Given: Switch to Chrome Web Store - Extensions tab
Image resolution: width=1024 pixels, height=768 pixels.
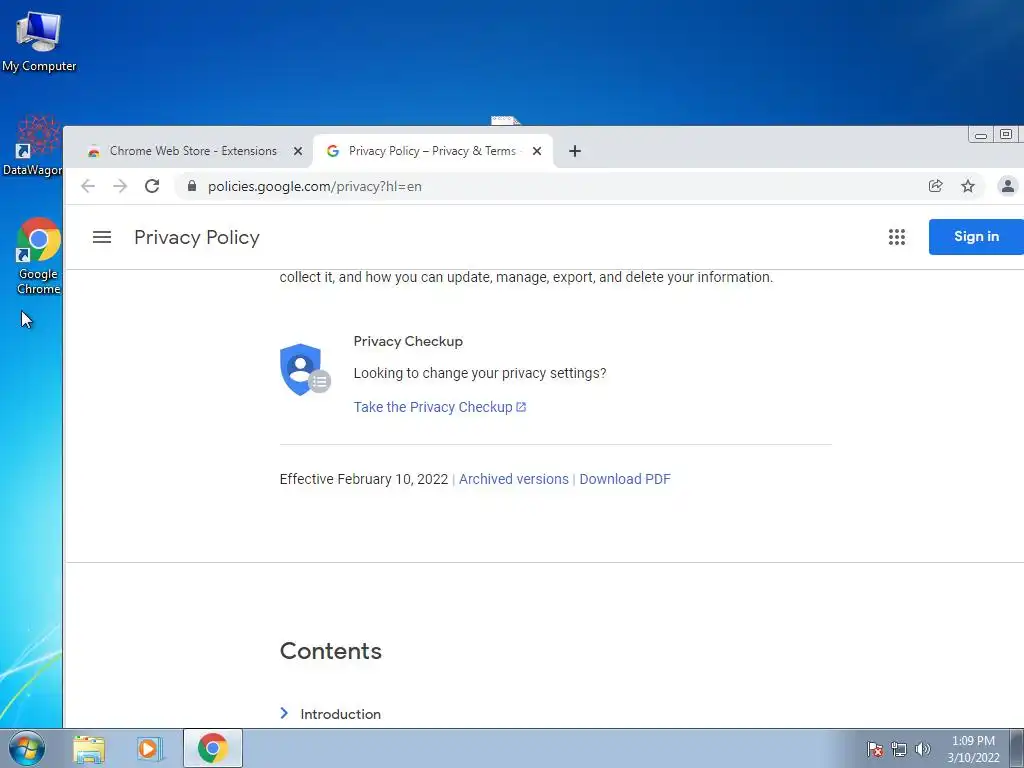Looking at the screenshot, I should 193,151.
